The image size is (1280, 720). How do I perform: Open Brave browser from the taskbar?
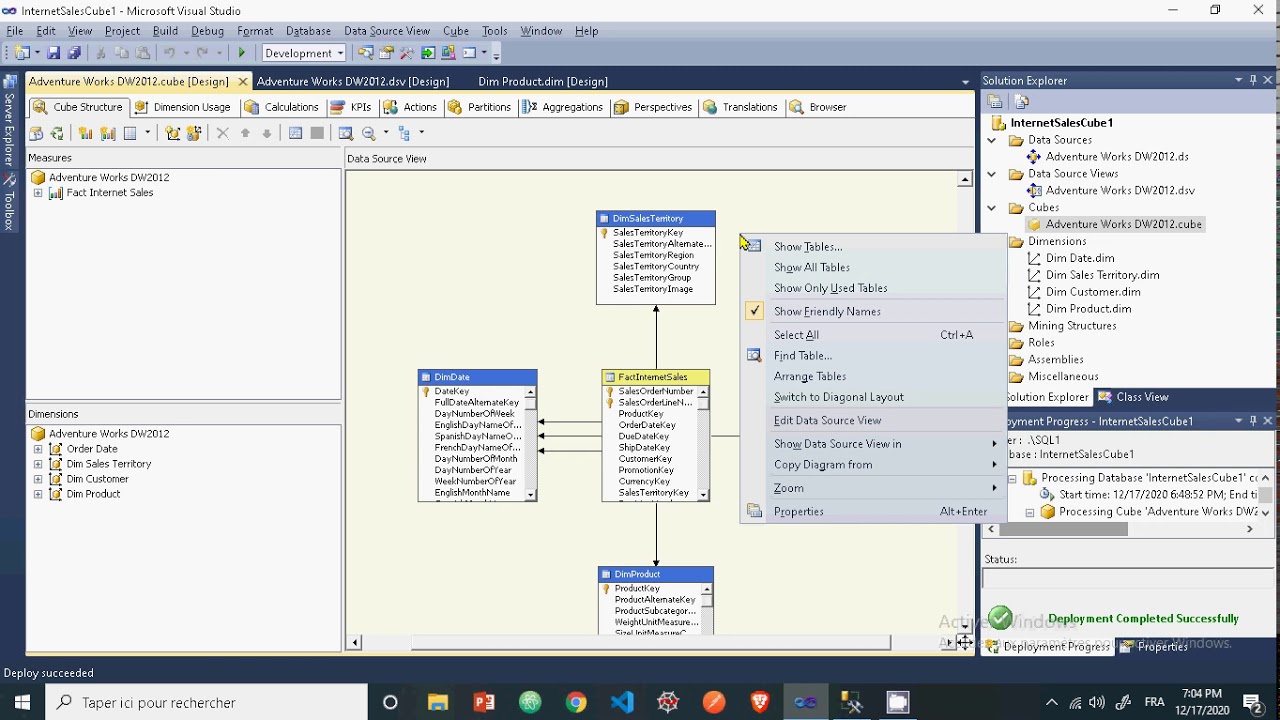tap(760, 702)
